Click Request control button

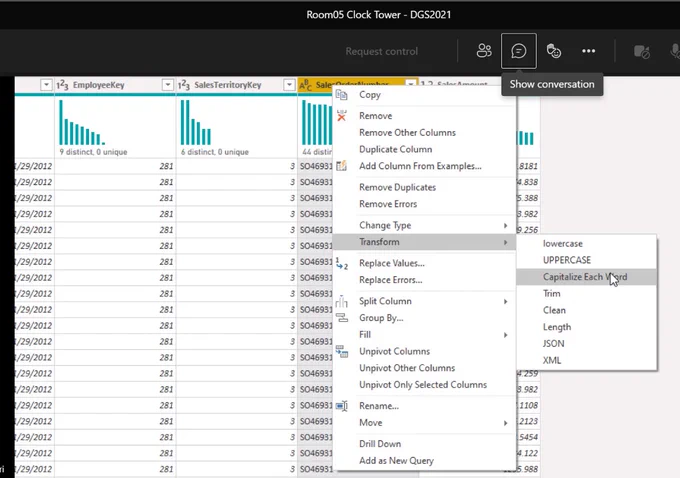pos(382,51)
